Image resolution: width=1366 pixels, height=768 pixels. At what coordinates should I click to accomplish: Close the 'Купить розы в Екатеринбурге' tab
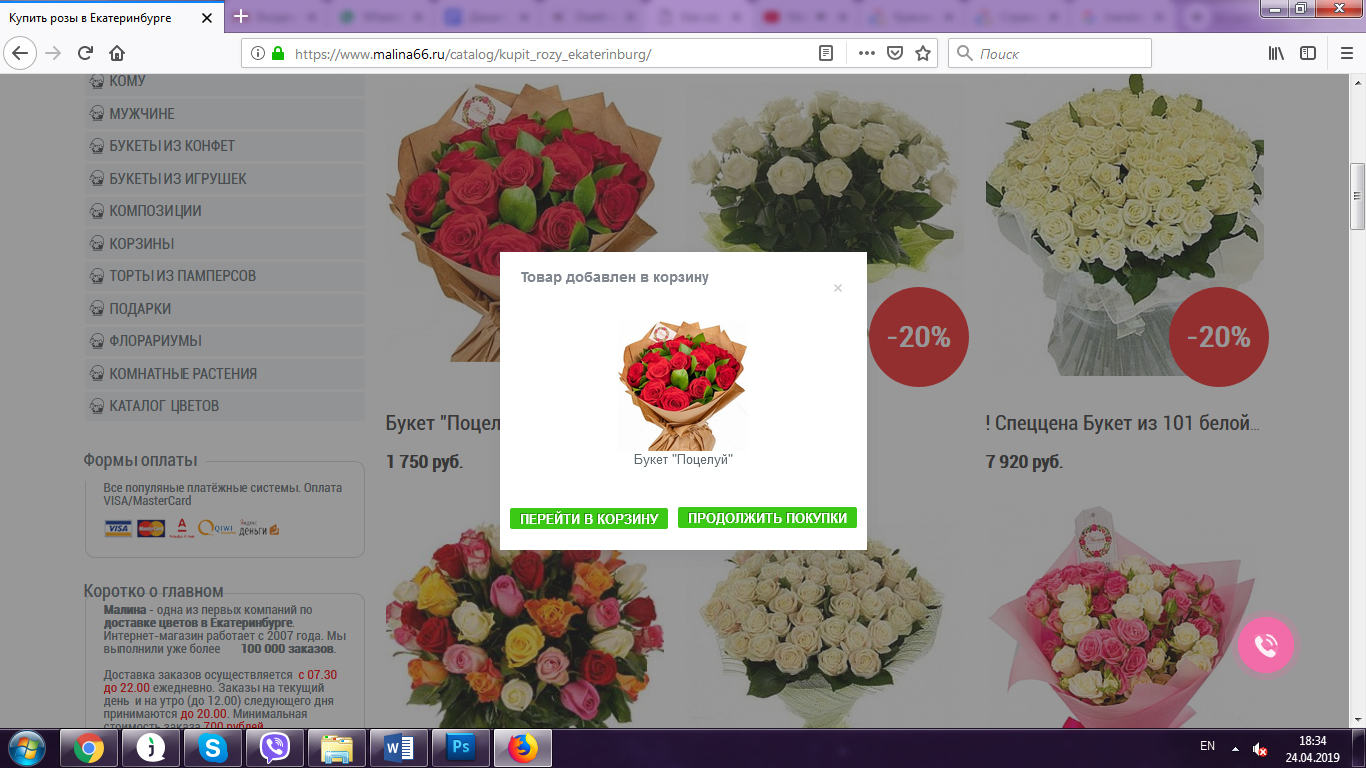pos(207,18)
